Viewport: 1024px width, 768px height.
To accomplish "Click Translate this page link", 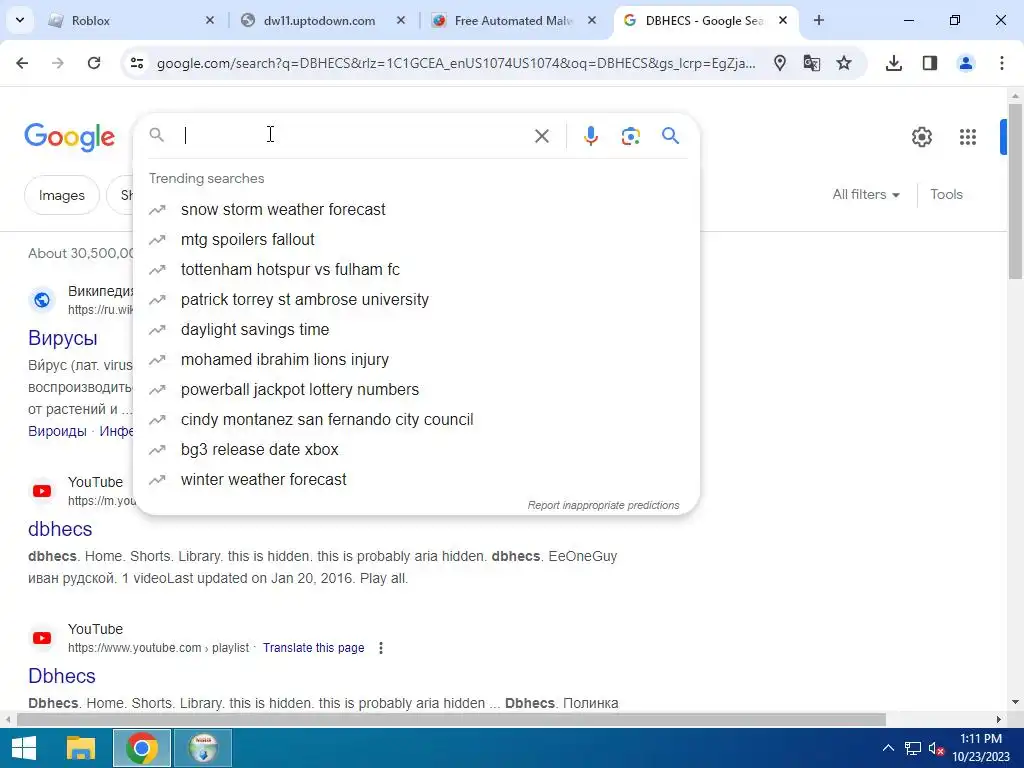I will 313,648.
